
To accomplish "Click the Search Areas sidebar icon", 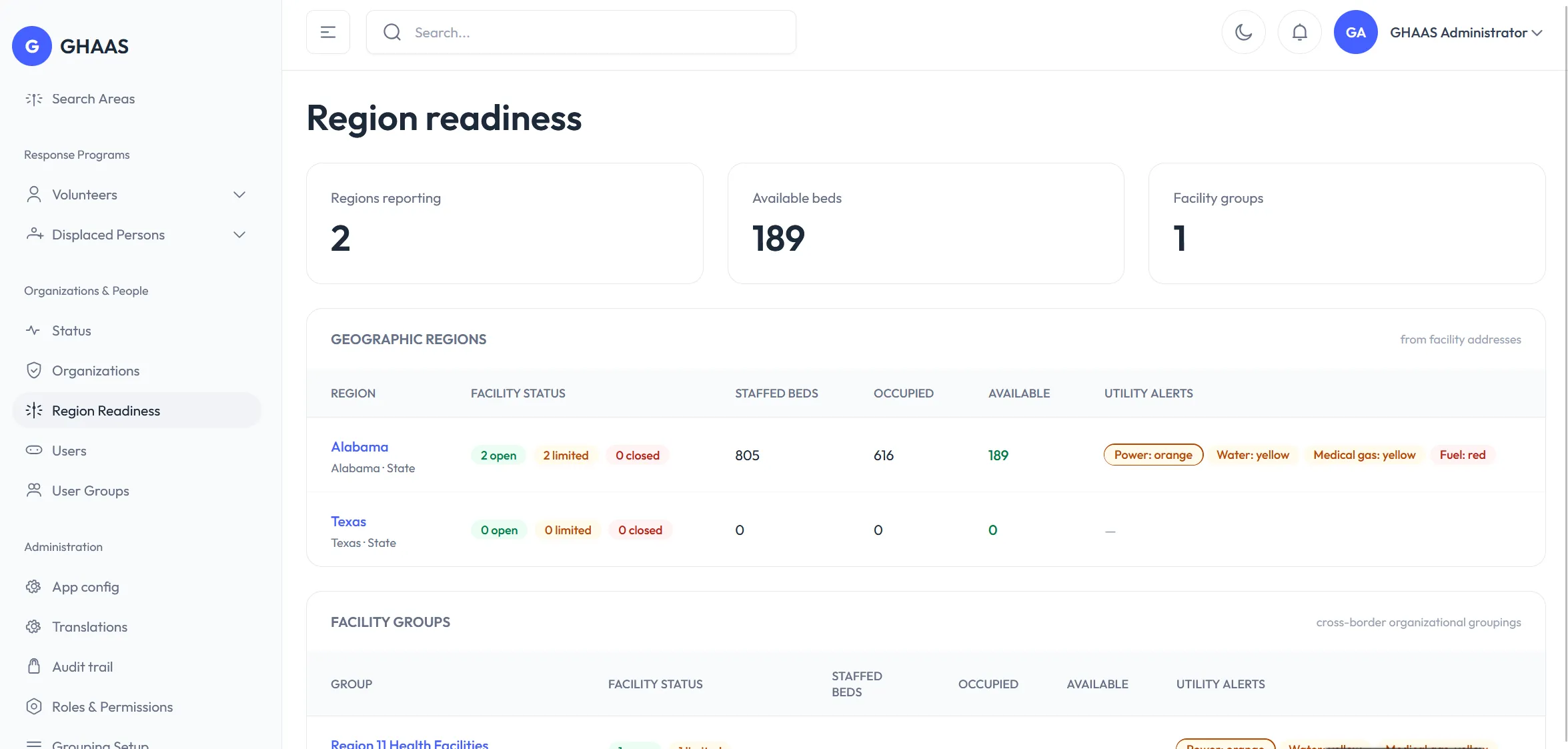I will pyautogui.click(x=34, y=99).
